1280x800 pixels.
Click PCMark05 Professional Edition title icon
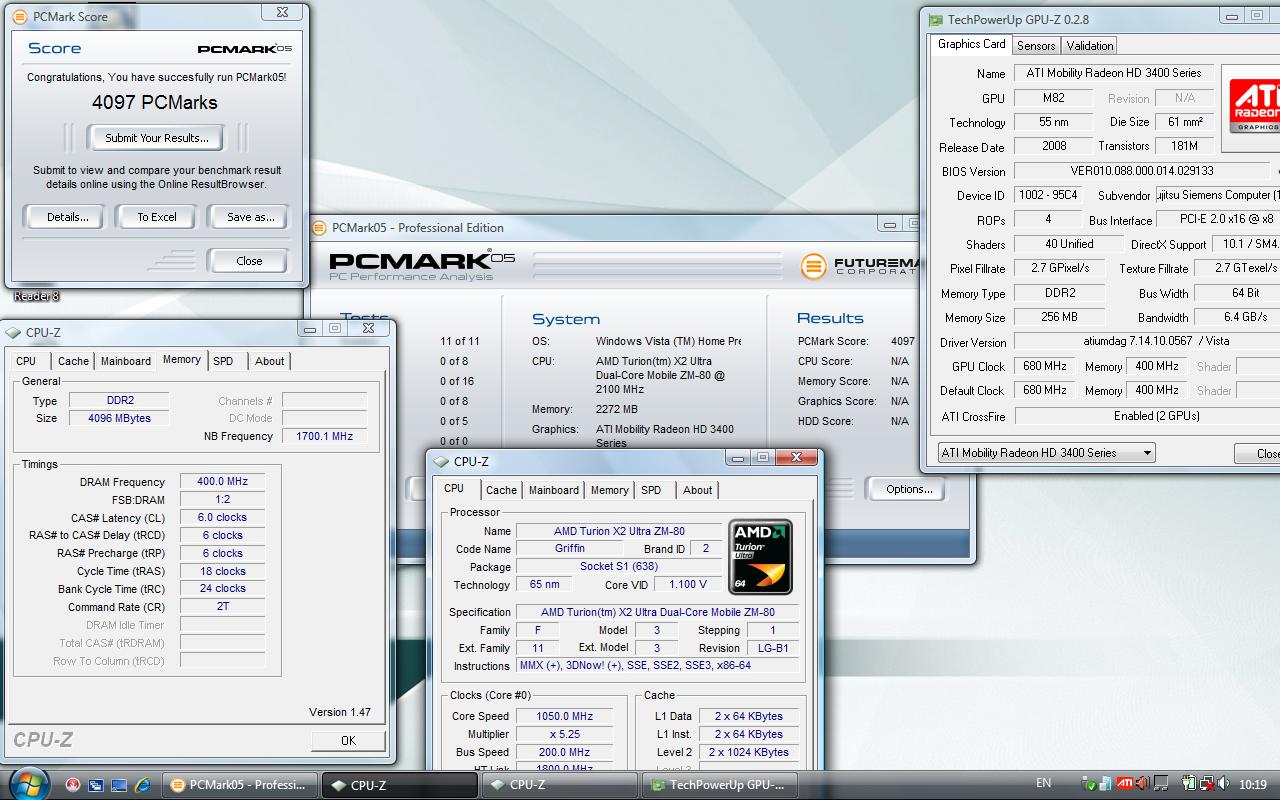coord(321,228)
